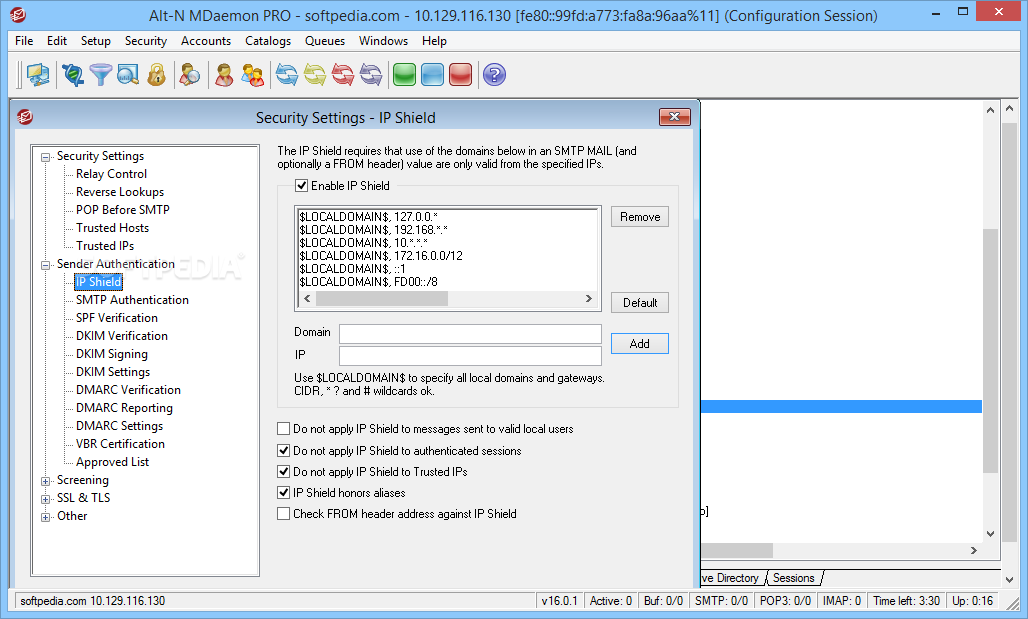Click the blue square toolbar button

point(432,75)
